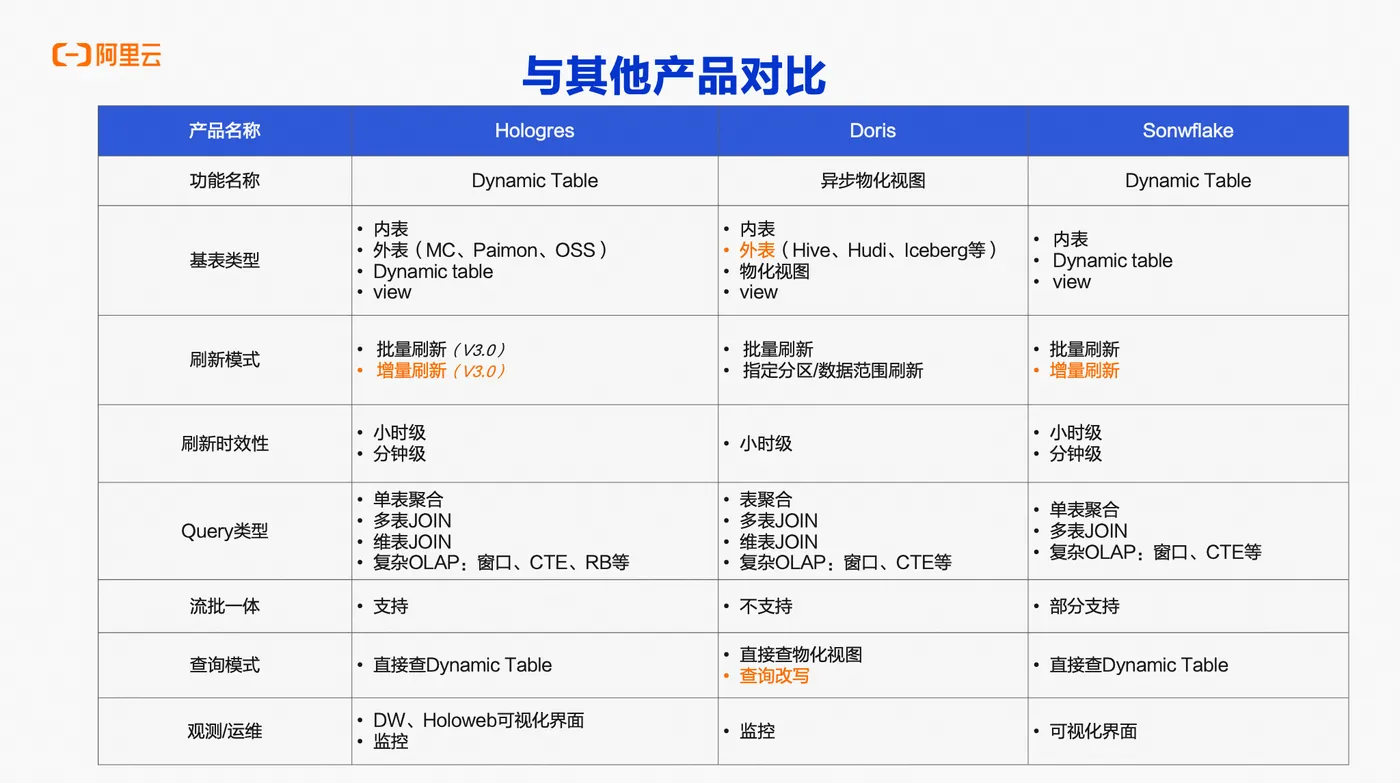Select "小时级" in the Doris column
Image resolution: width=1400 pixels, height=783 pixels.
(765, 444)
